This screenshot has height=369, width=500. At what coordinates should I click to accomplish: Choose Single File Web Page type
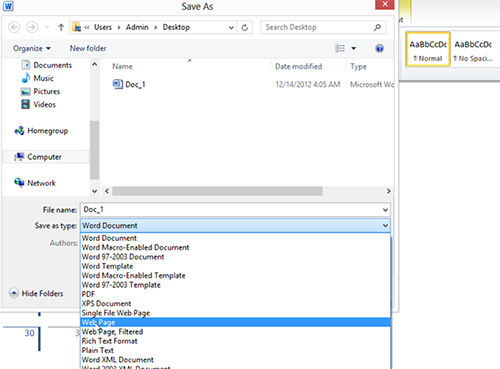(236, 313)
